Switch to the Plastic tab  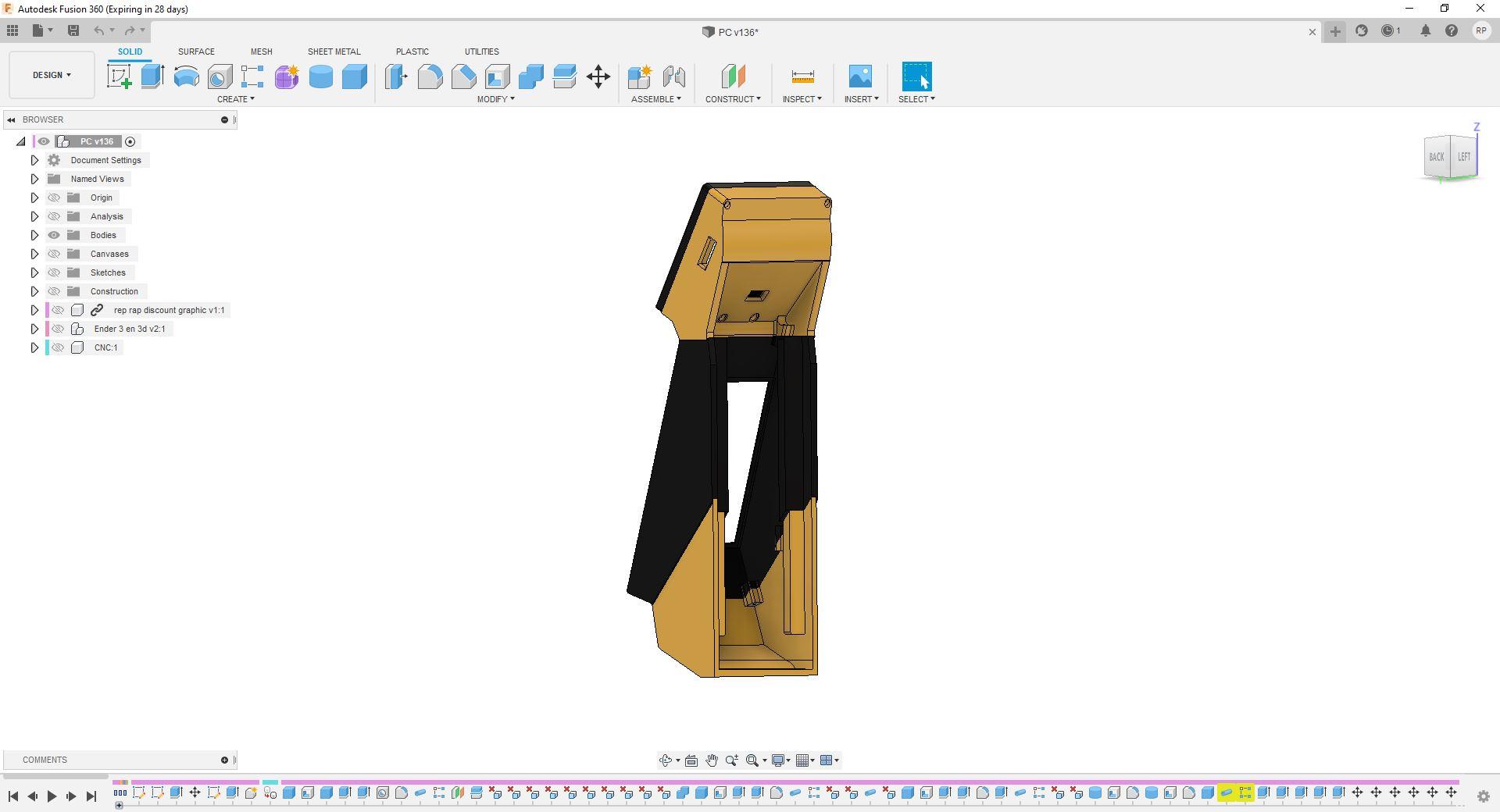pyautogui.click(x=412, y=52)
